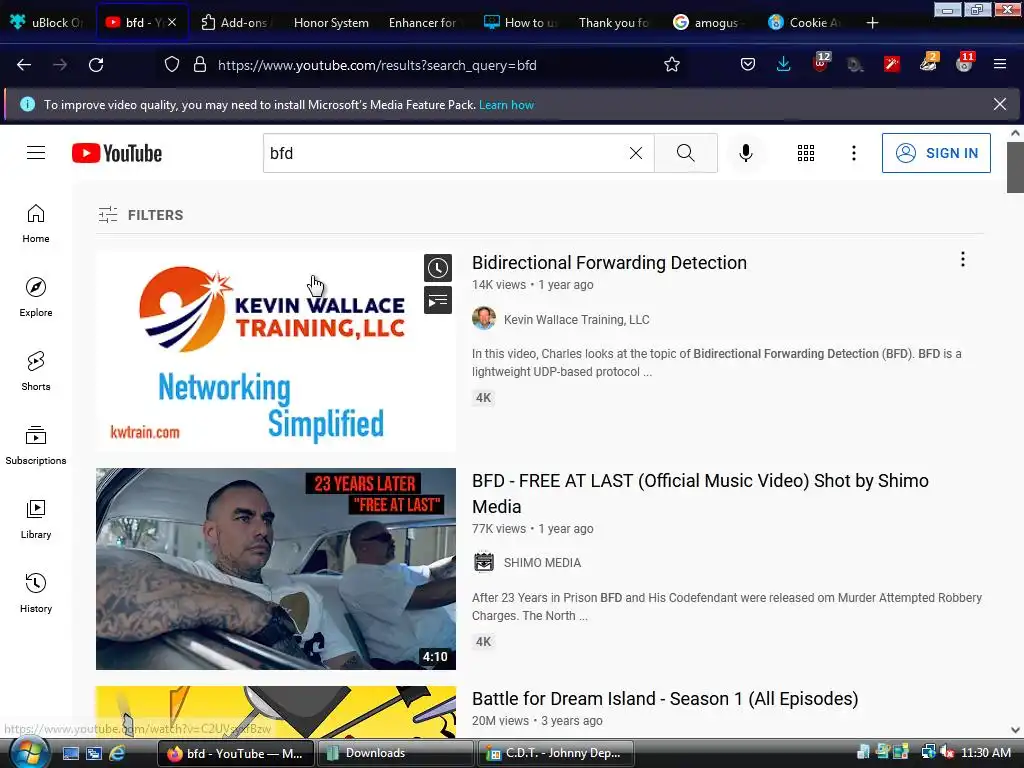Open the YouTube apps grid
This screenshot has width=1024, height=768.
coord(806,153)
